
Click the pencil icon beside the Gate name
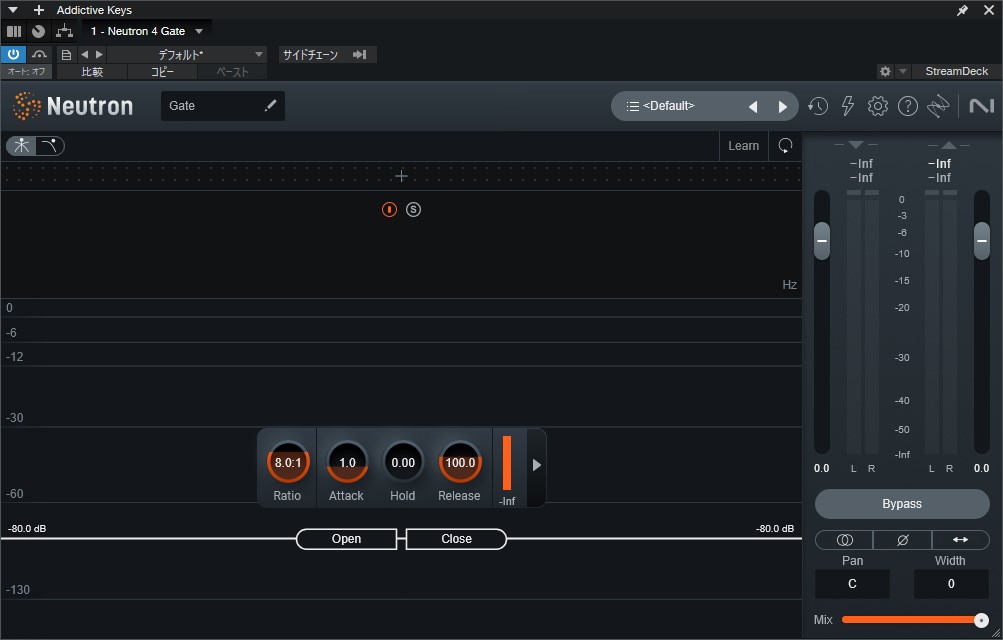tap(270, 106)
